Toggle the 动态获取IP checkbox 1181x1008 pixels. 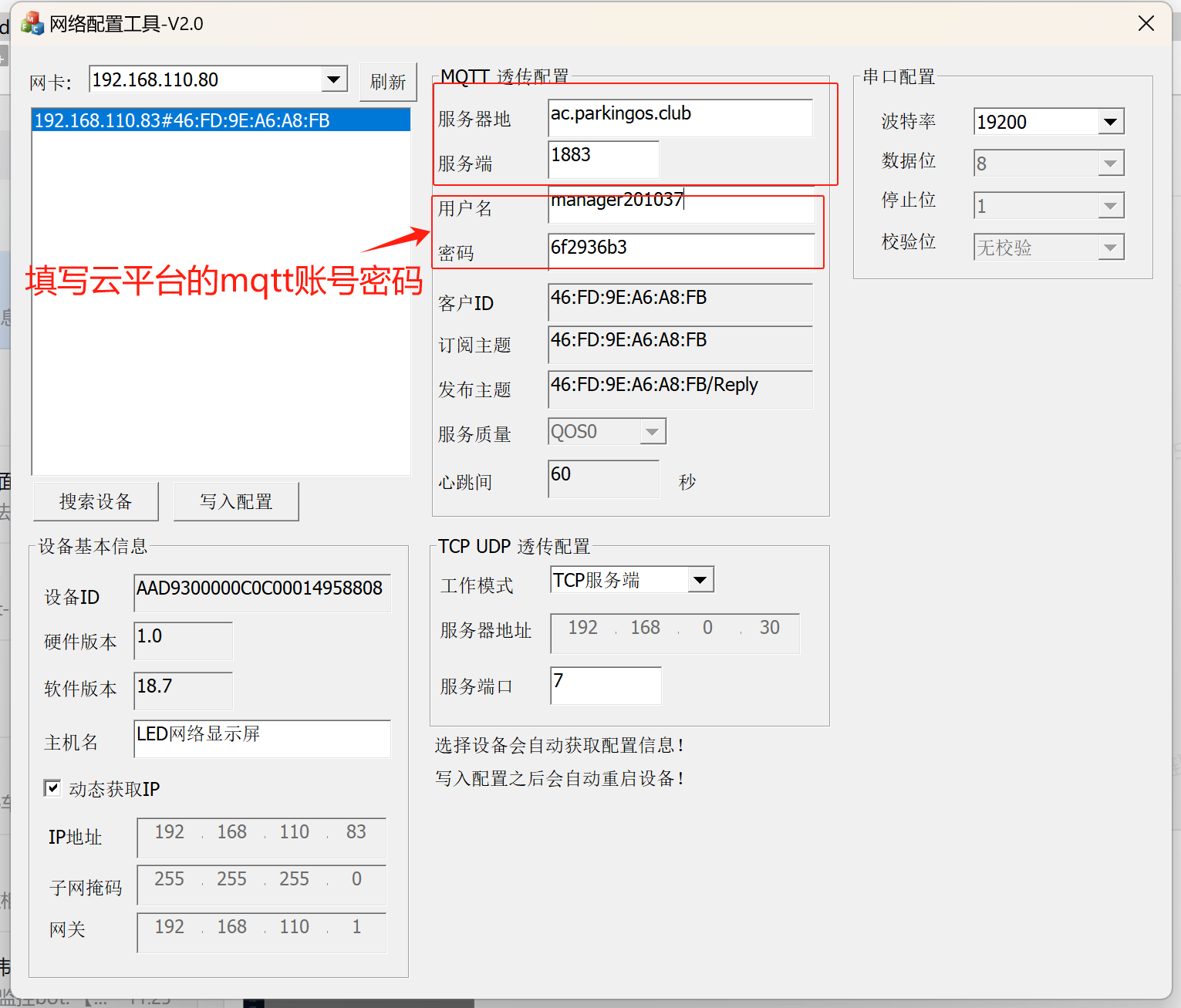coord(52,788)
